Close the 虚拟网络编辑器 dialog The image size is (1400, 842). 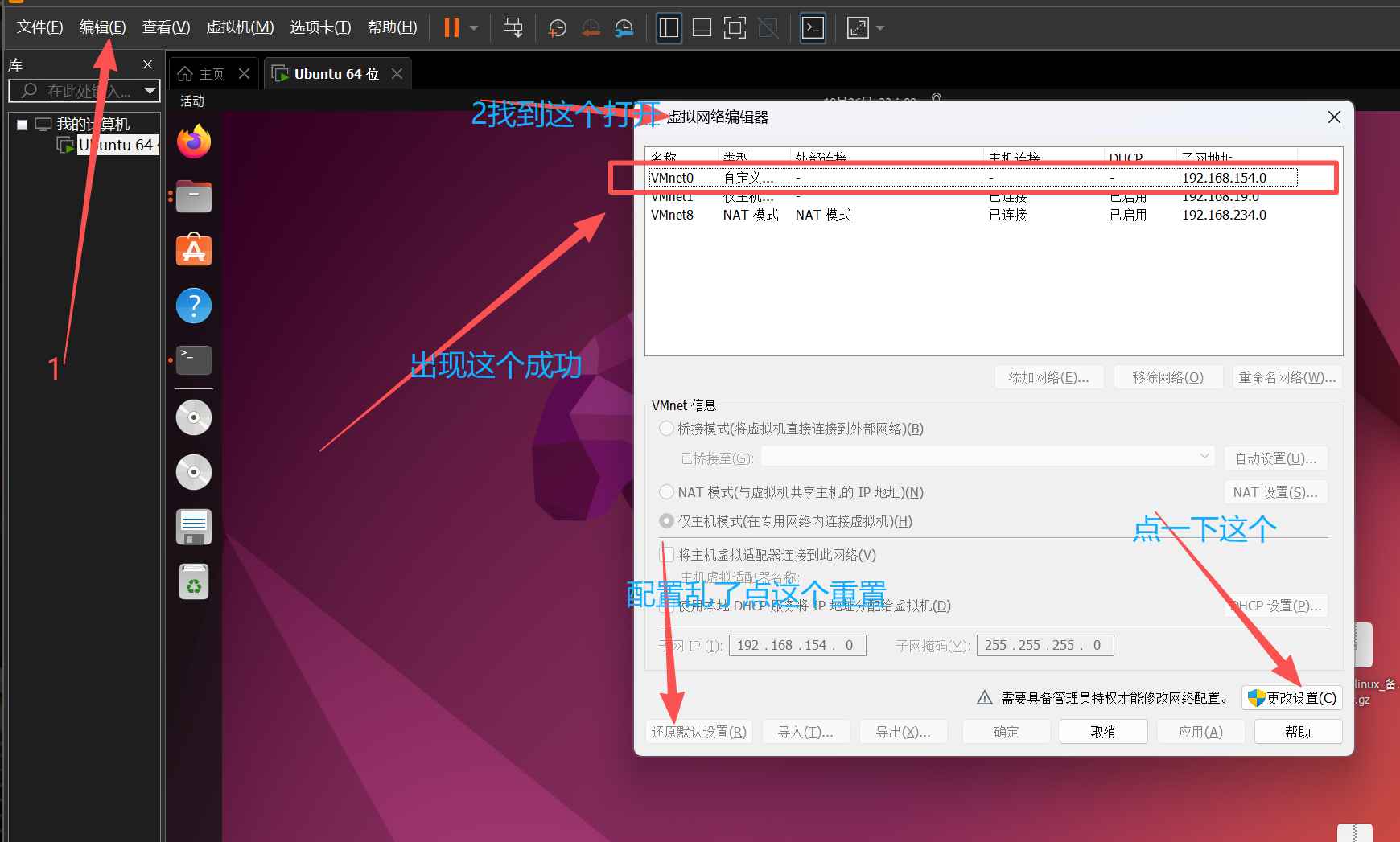[x=1334, y=117]
